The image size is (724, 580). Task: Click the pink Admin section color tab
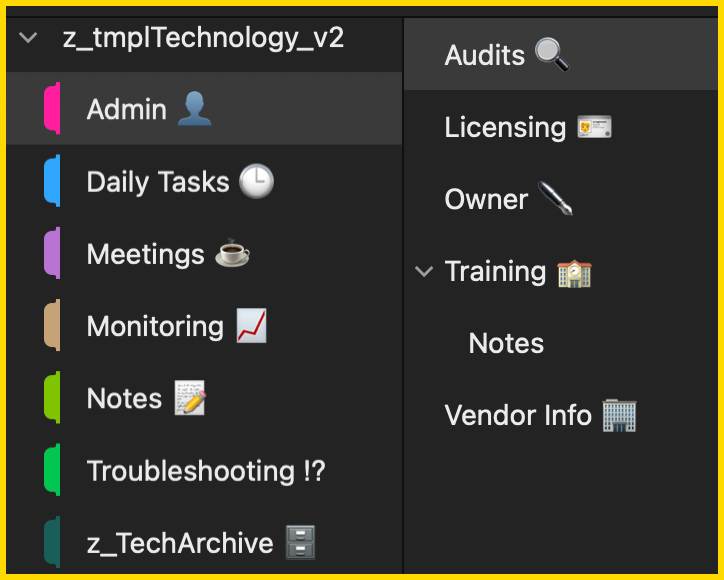click(x=52, y=109)
